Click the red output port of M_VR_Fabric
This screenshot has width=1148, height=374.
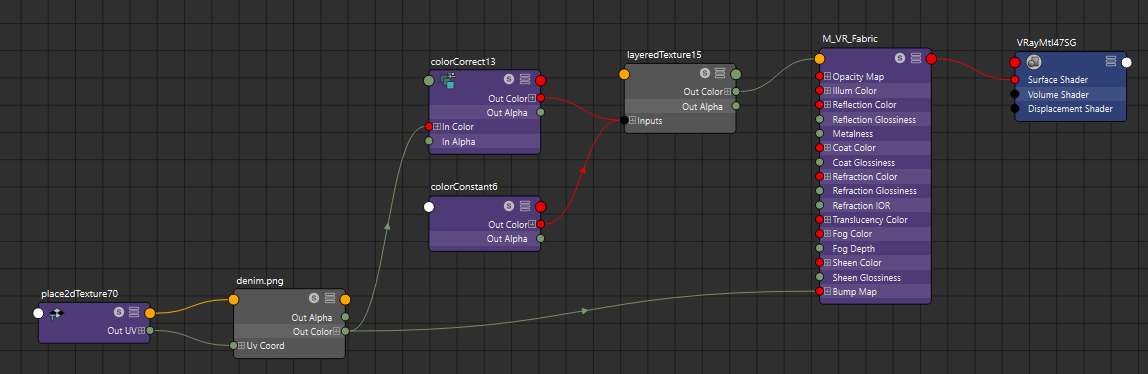click(x=931, y=59)
